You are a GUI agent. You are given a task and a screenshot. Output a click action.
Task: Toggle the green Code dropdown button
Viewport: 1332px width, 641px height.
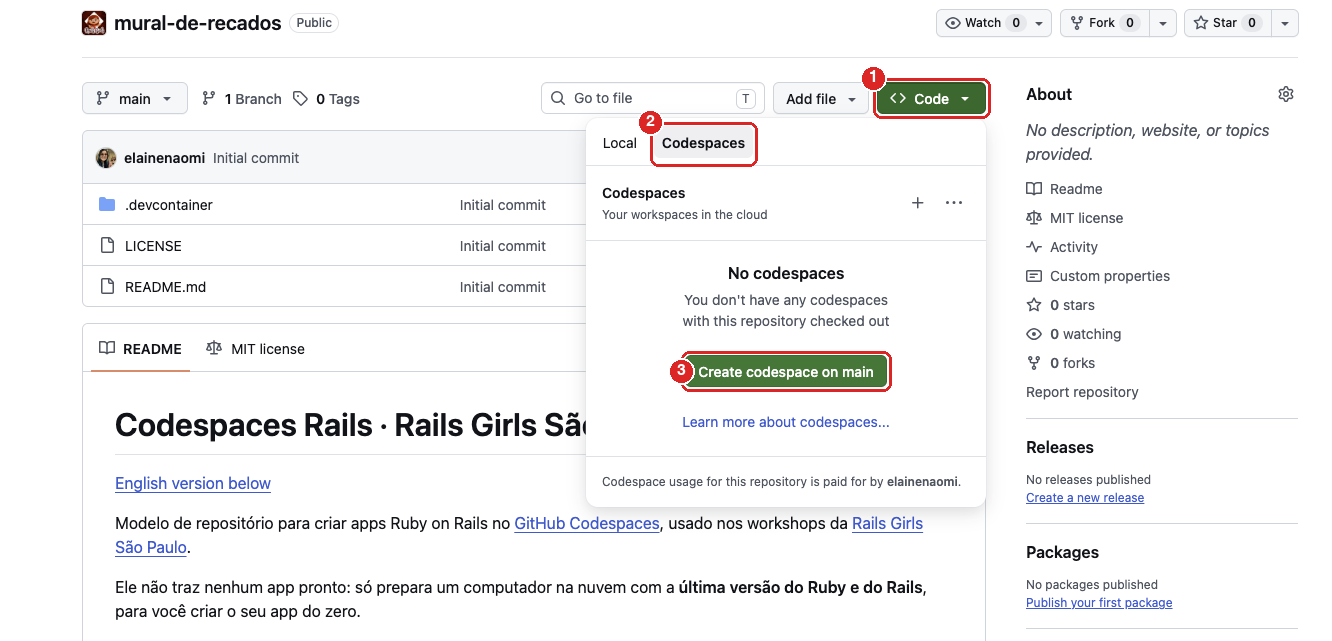pos(931,99)
